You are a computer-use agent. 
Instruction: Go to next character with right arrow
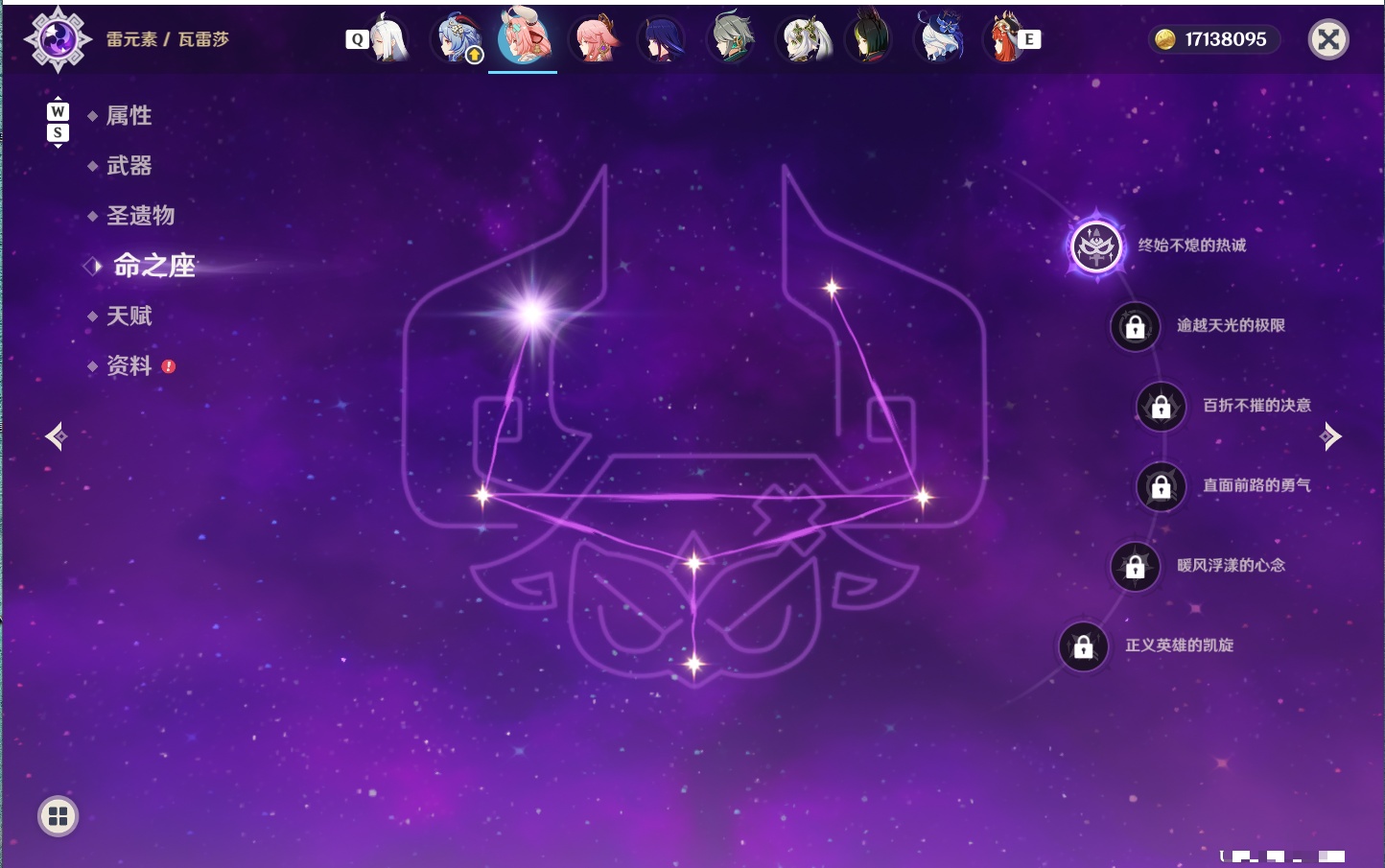[1330, 436]
